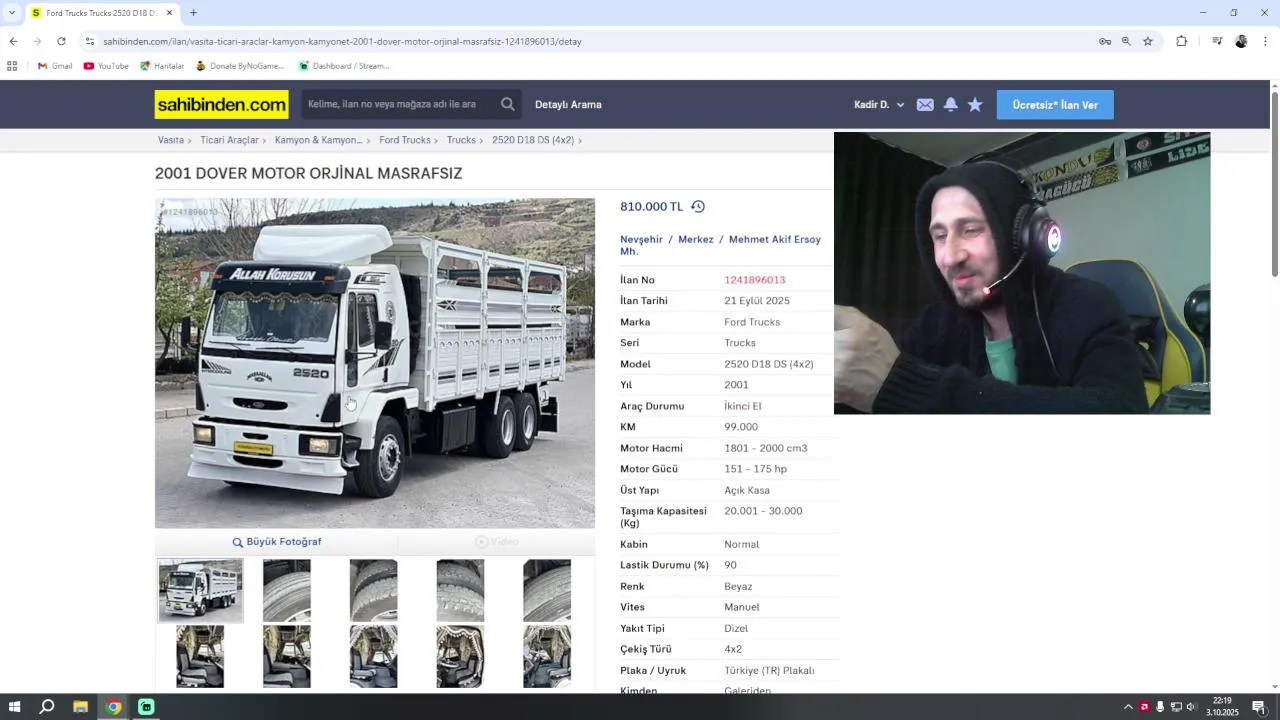Screen dimensions: 1280x720
Task: Open Donate ByNoGame bookmark
Action: tap(240, 66)
